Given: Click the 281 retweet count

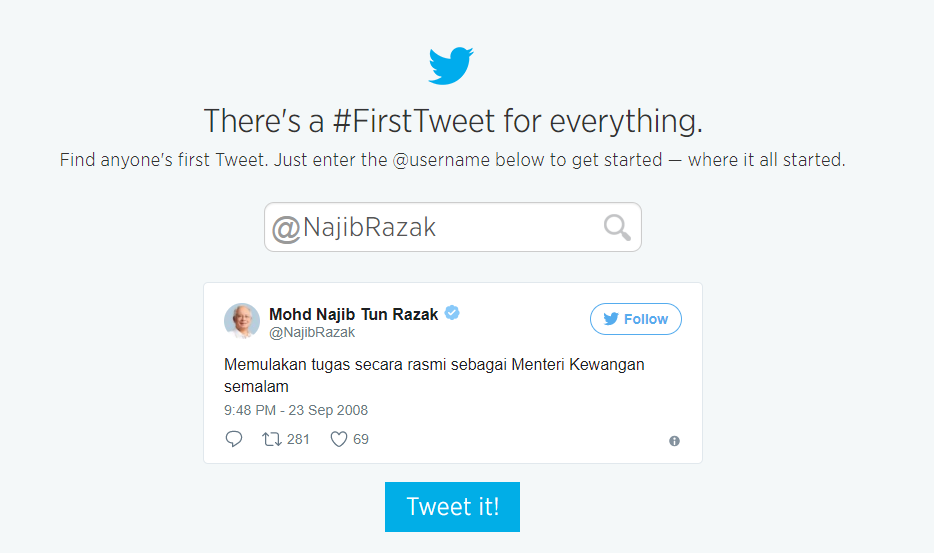Looking at the screenshot, I should (x=298, y=439).
